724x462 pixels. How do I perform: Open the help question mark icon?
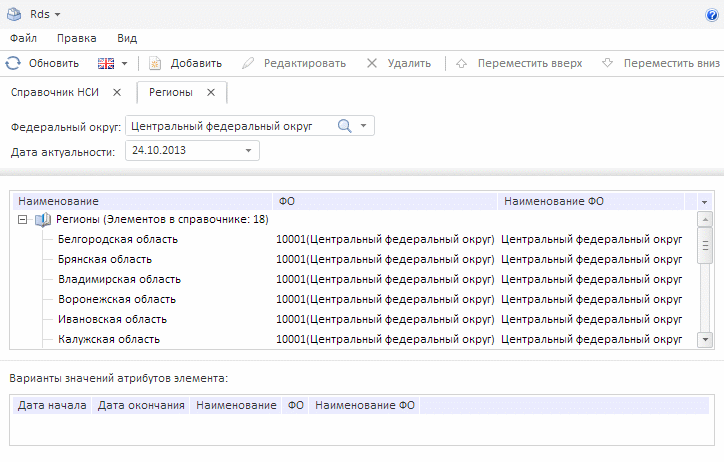point(712,15)
